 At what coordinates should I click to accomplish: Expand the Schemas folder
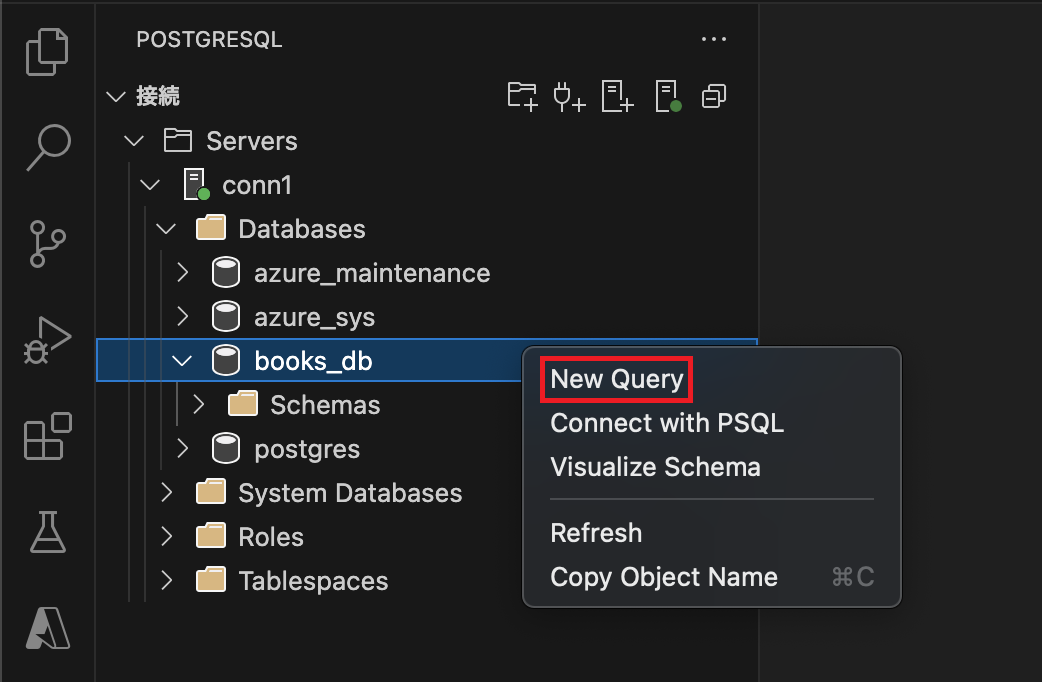pyautogui.click(x=199, y=405)
